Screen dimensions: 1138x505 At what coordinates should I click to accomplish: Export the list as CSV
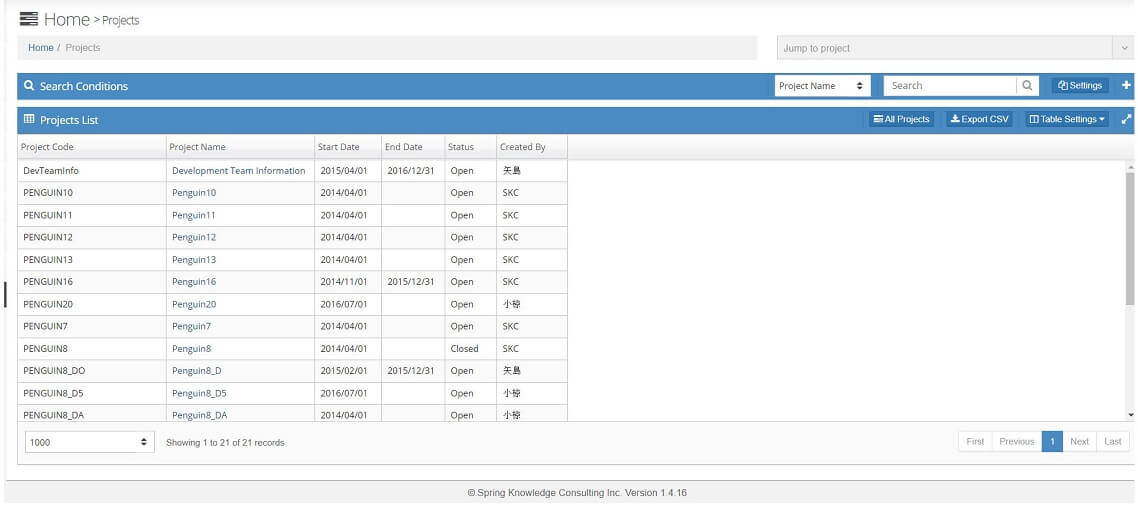coord(979,119)
